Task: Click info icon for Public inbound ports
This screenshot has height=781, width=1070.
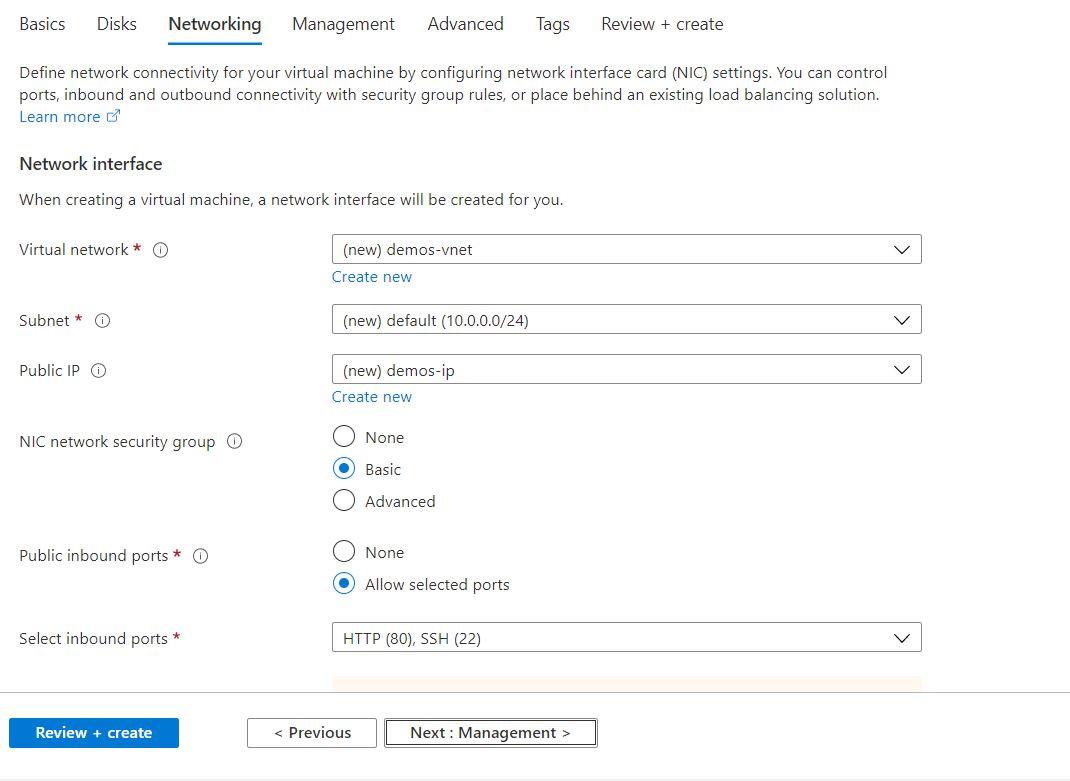Action: pyautogui.click(x=200, y=556)
